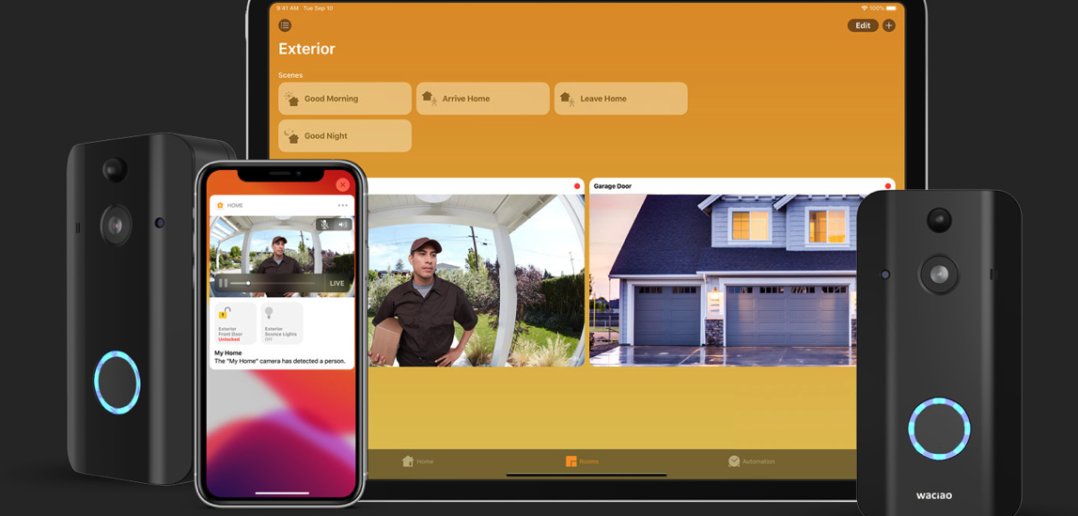Image resolution: width=1078 pixels, height=516 pixels.
Task: Toggle the Exterior Front Door lock tile
Action: pyautogui.click(x=234, y=323)
